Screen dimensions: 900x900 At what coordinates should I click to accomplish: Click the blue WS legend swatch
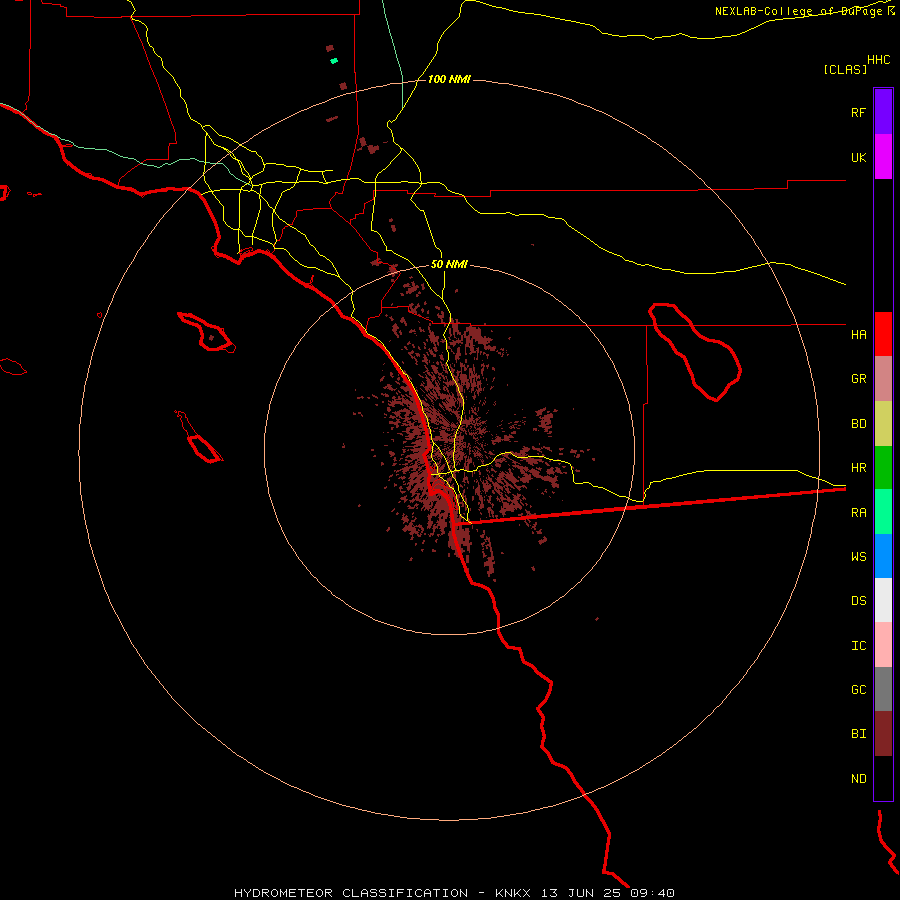[883, 556]
